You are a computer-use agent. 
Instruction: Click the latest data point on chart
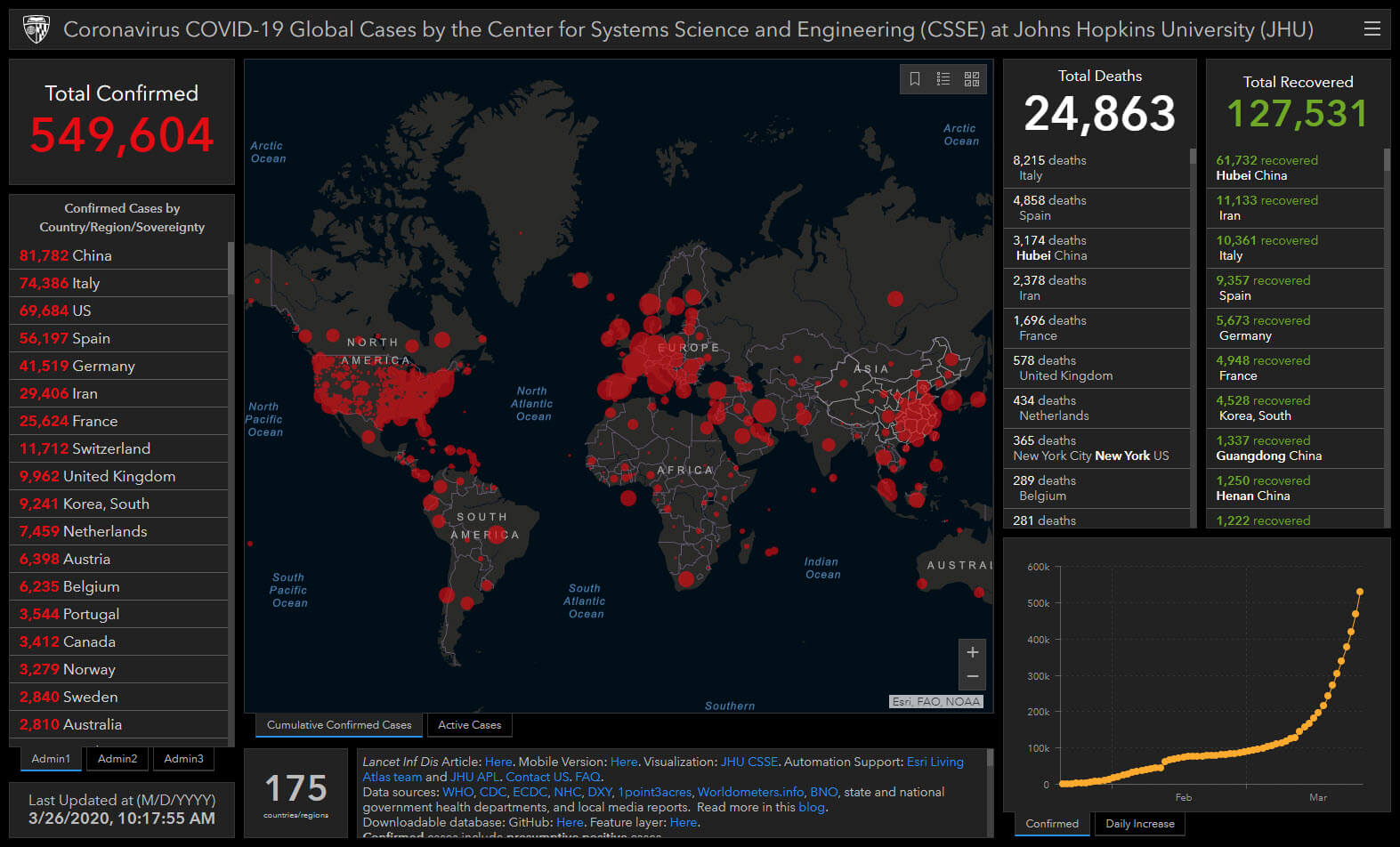pos(1360,592)
